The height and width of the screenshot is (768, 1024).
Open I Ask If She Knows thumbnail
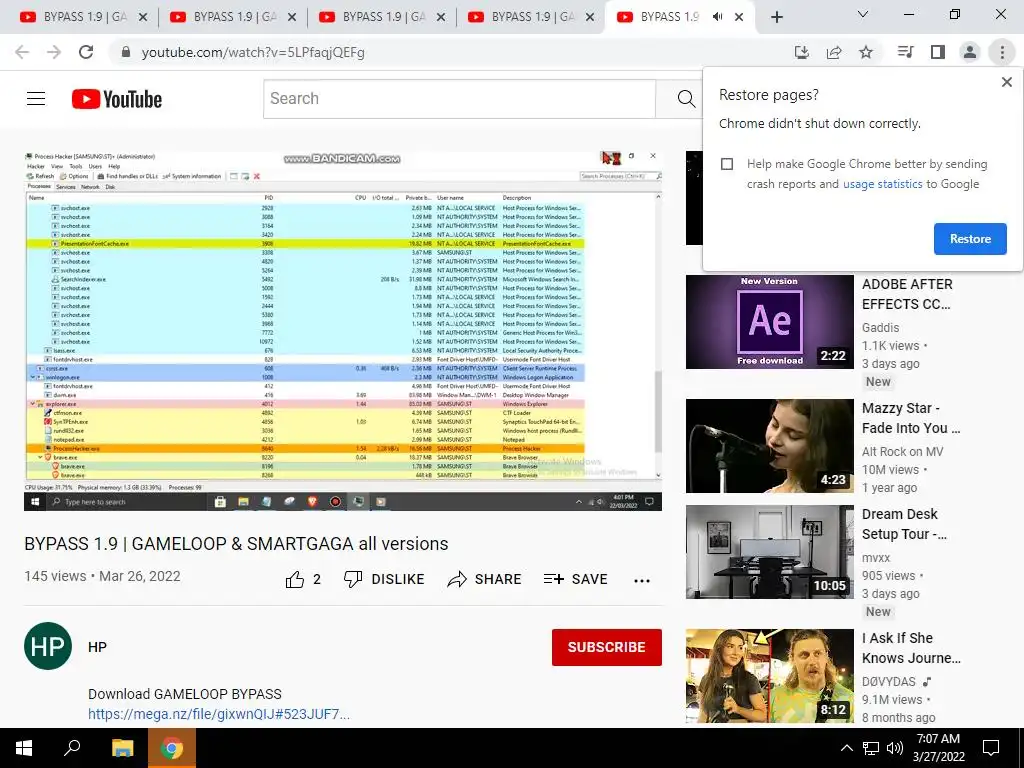769,676
